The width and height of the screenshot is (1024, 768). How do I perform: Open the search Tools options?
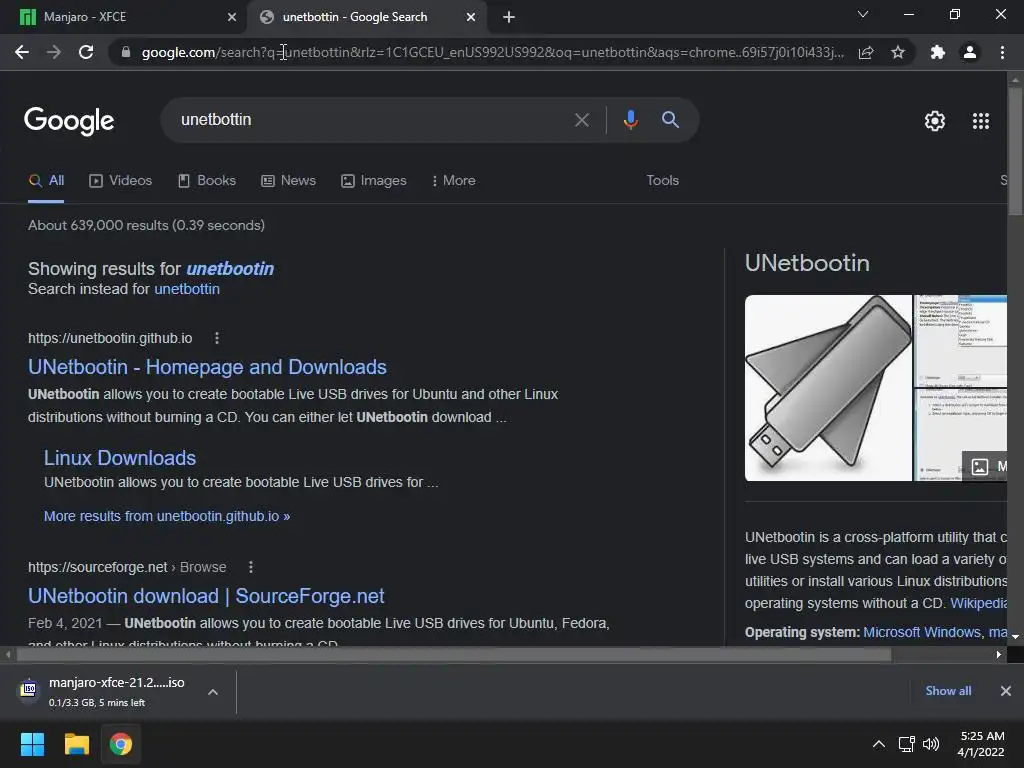[x=662, y=180]
